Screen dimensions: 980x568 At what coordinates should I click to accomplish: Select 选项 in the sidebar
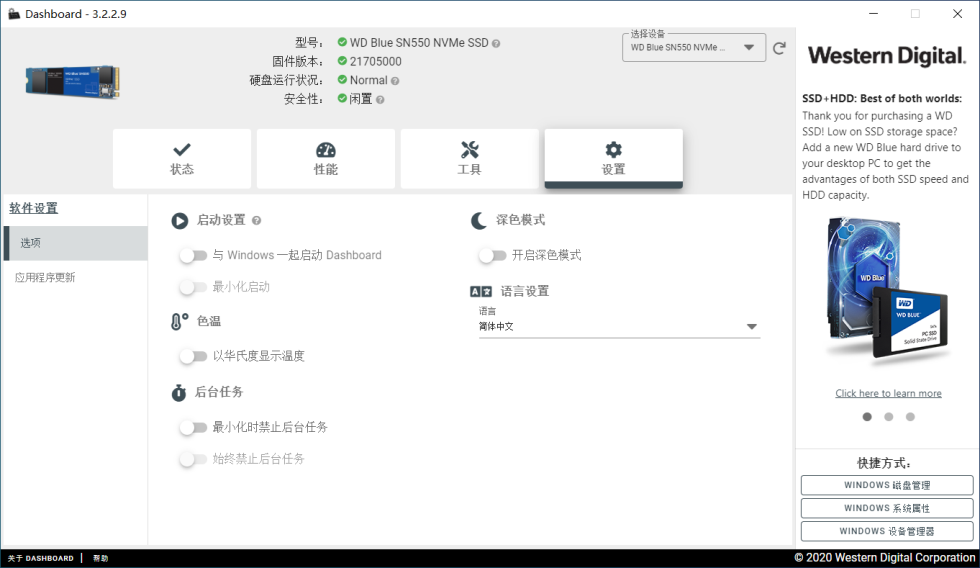click(x=76, y=243)
